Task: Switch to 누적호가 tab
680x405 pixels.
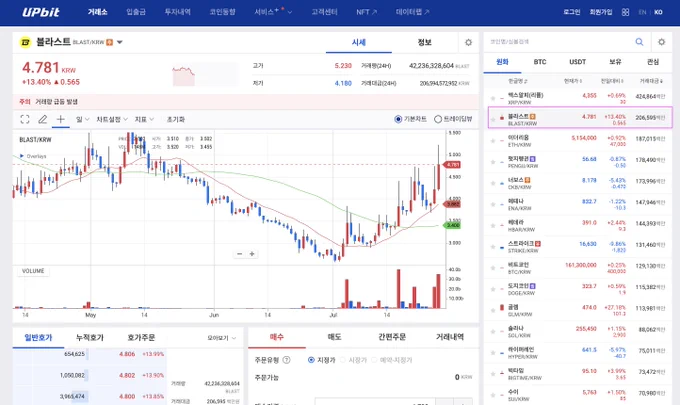Action: pyautogui.click(x=90, y=338)
